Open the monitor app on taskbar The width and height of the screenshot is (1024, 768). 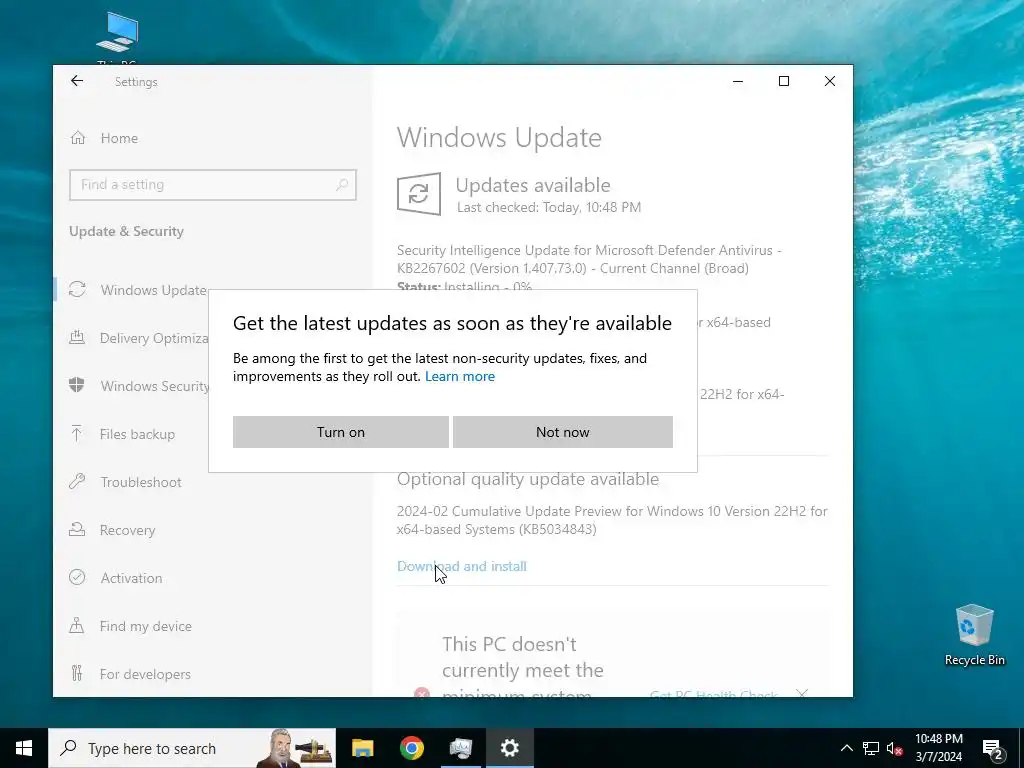[x=460, y=748]
